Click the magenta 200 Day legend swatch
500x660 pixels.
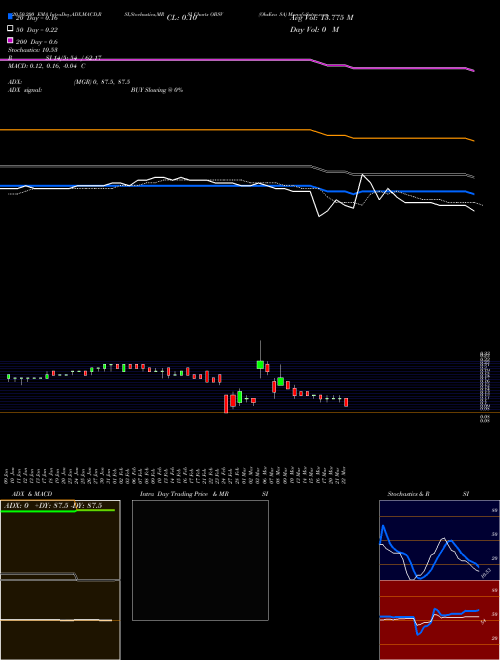11,40
